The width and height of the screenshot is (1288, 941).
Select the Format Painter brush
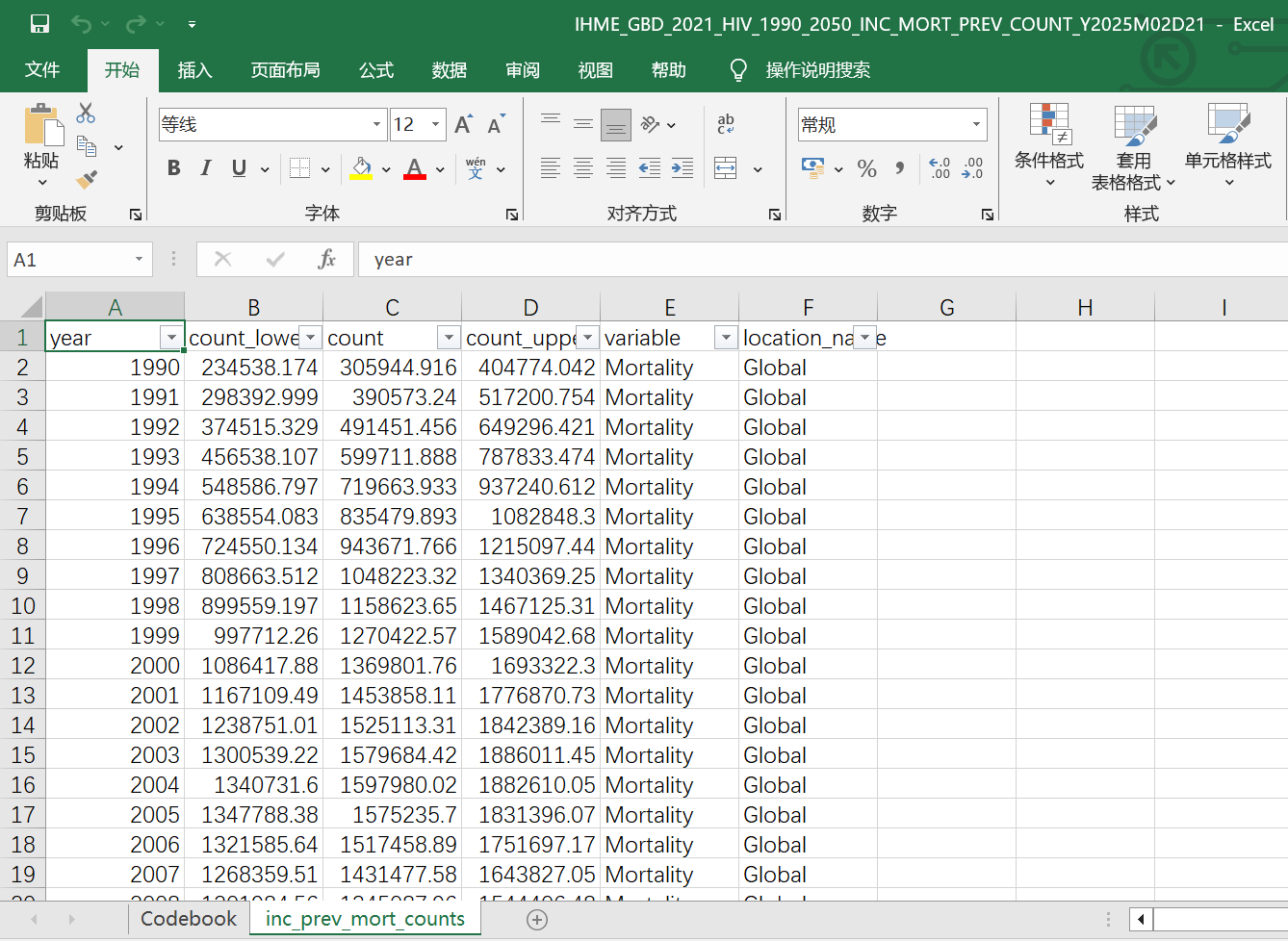[87, 179]
